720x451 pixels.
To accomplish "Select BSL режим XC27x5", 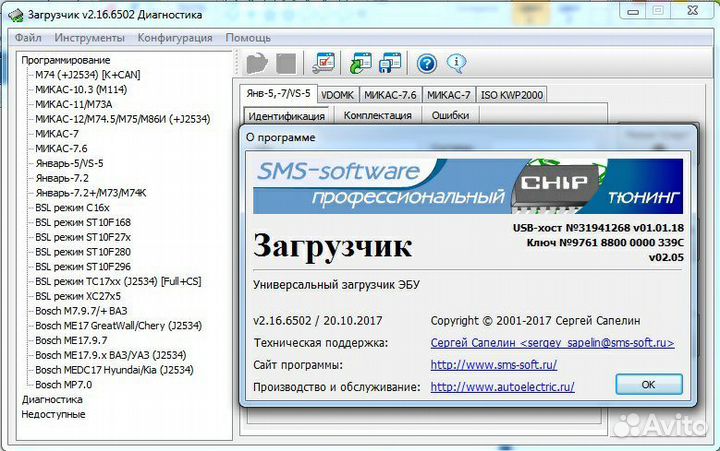I will coord(78,296).
